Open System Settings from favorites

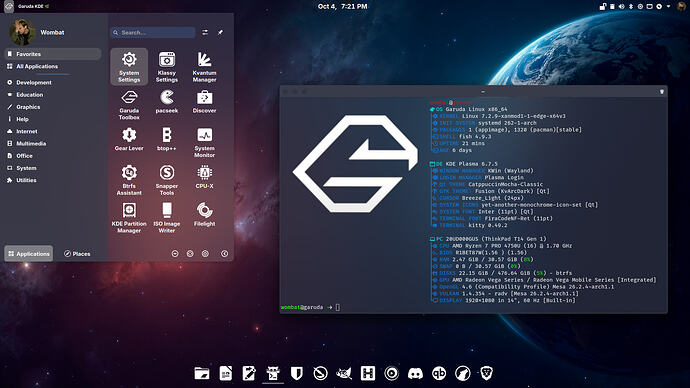pyautogui.click(x=129, y=67)
